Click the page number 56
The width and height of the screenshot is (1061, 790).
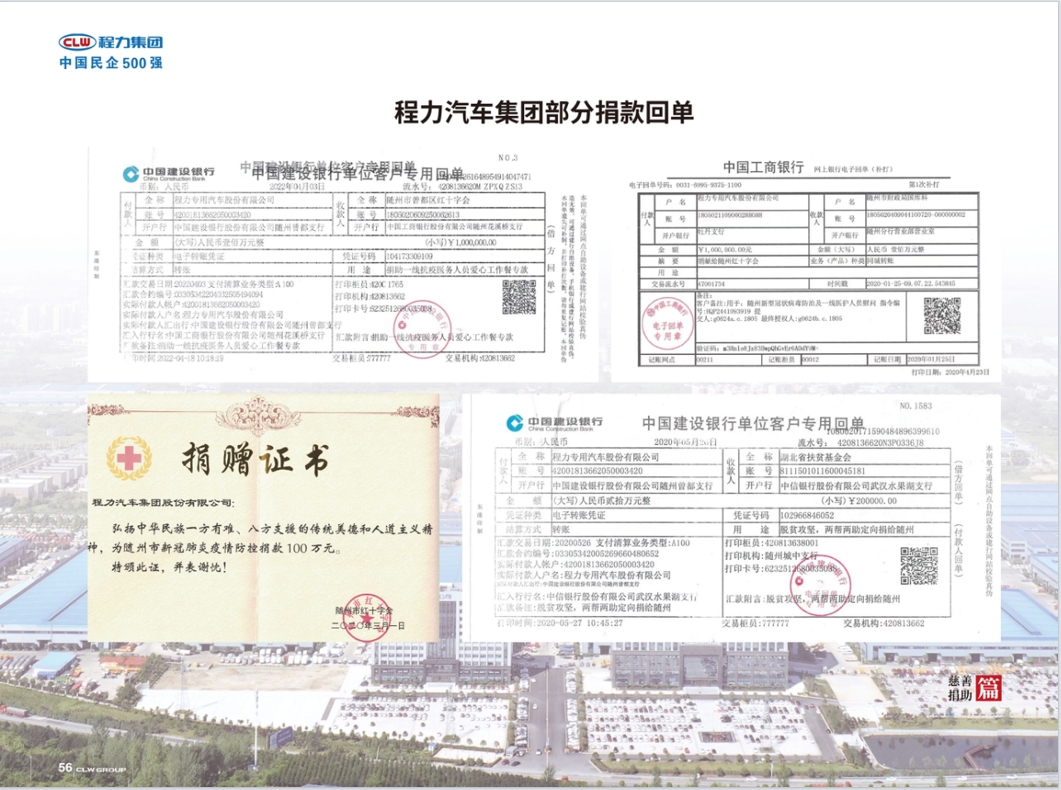click(65, 767)
